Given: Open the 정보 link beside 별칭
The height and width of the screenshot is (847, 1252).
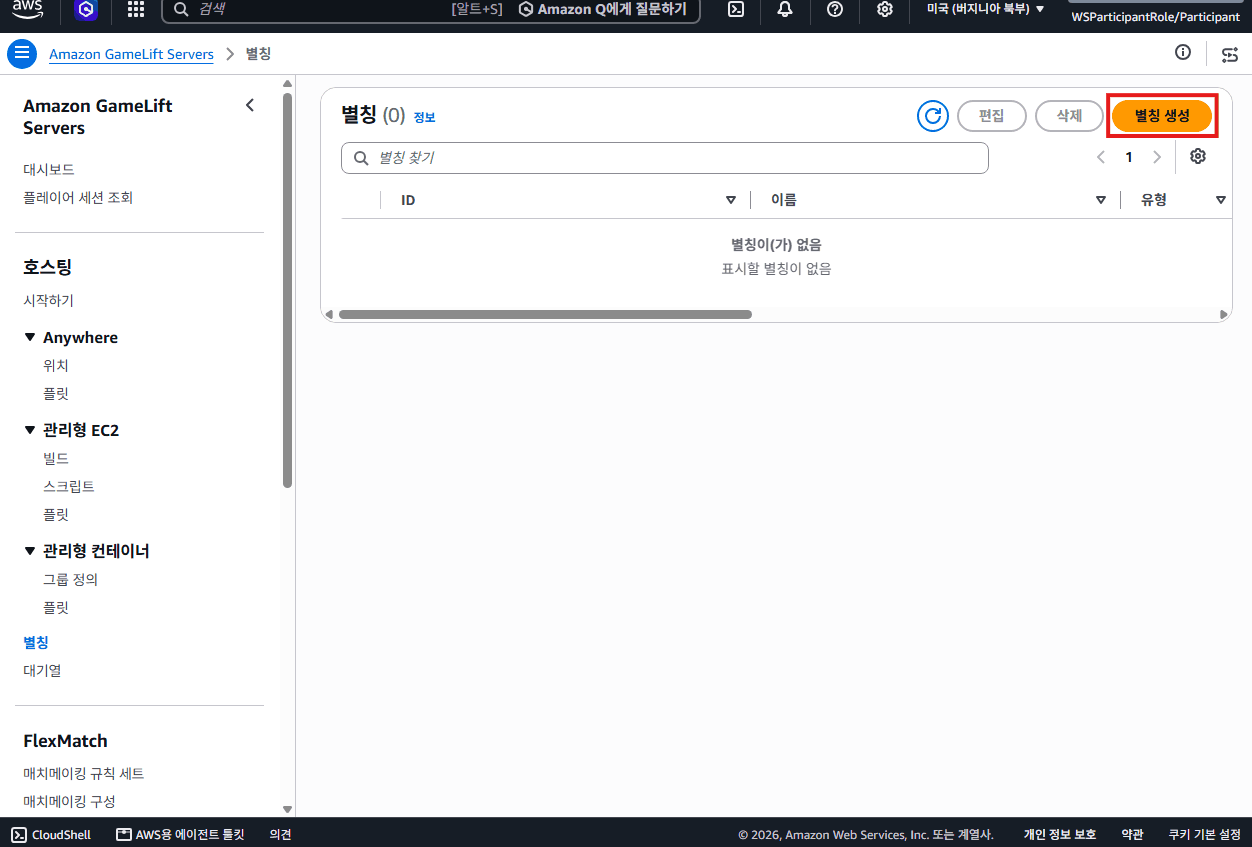Looking at the screenshot, I should (424, 117).
